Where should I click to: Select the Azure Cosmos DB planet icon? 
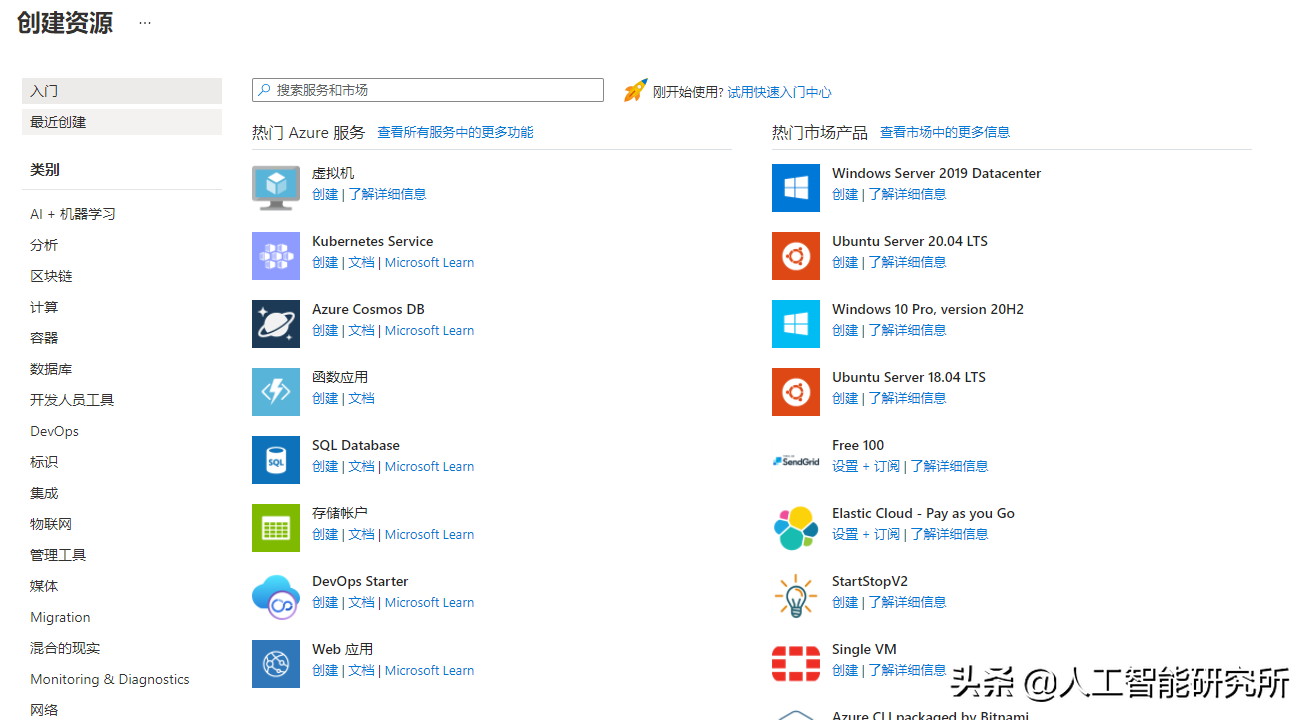[276, 324]
